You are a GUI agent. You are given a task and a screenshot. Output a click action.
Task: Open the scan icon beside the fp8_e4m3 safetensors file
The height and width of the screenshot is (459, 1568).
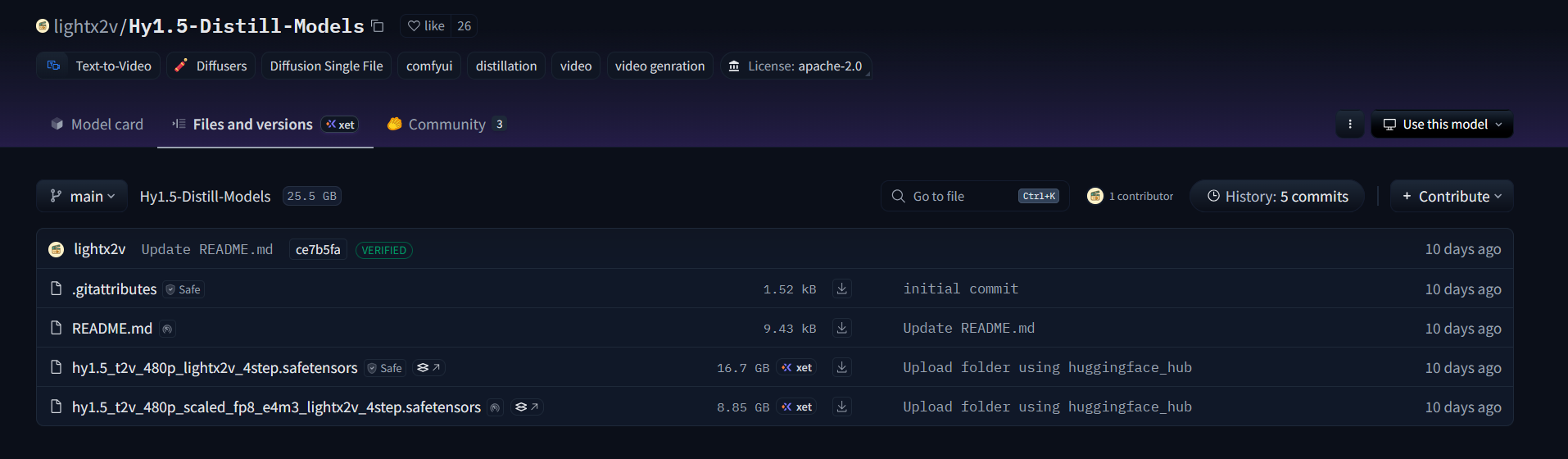(x=495, y=407)
